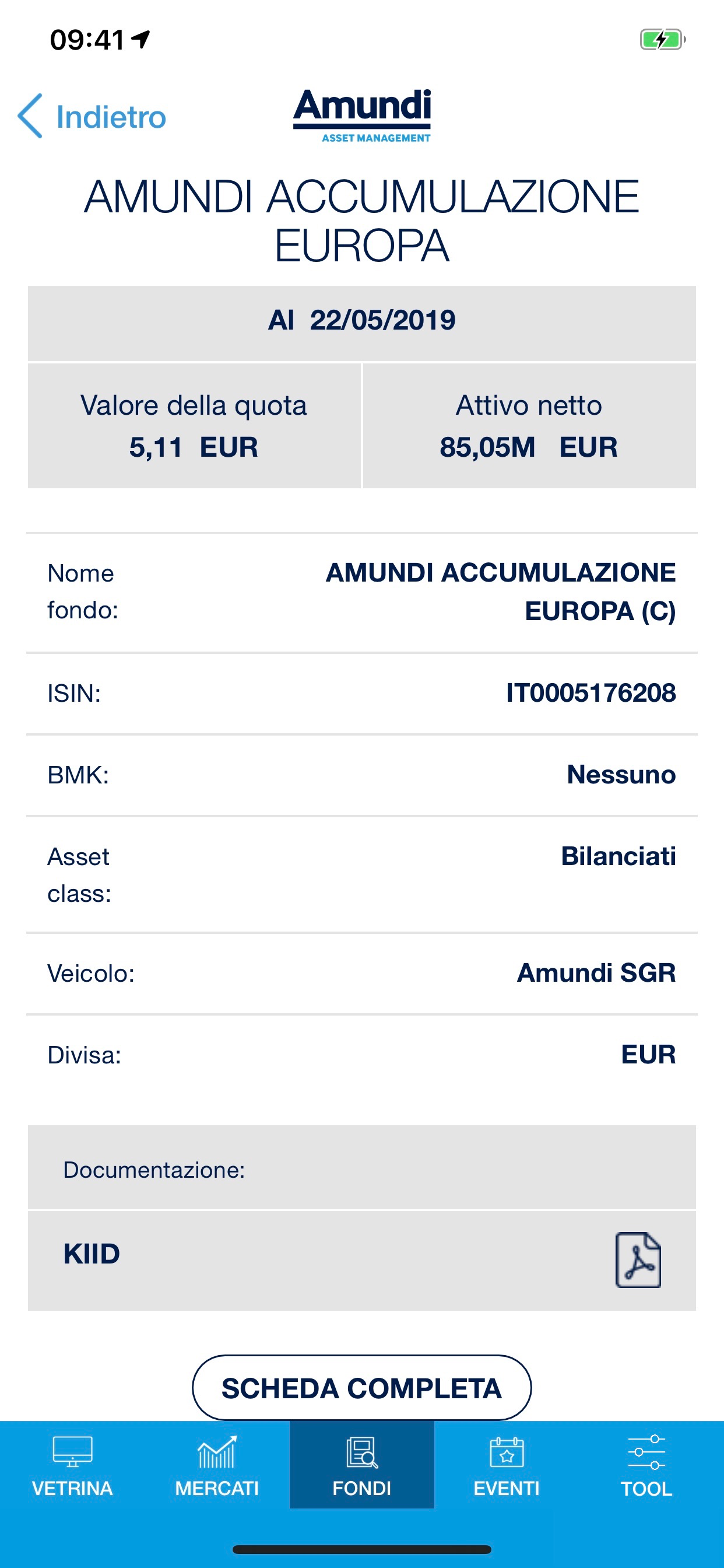The image size is (724, 1568).
Task: Tap the back chevron arrow icon
Action: [x=30, y=116]
